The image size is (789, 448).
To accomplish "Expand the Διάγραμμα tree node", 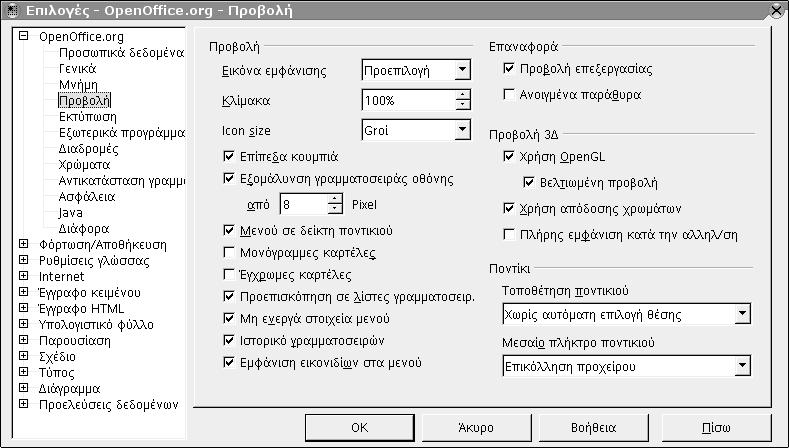I will [x=23, y=388].
